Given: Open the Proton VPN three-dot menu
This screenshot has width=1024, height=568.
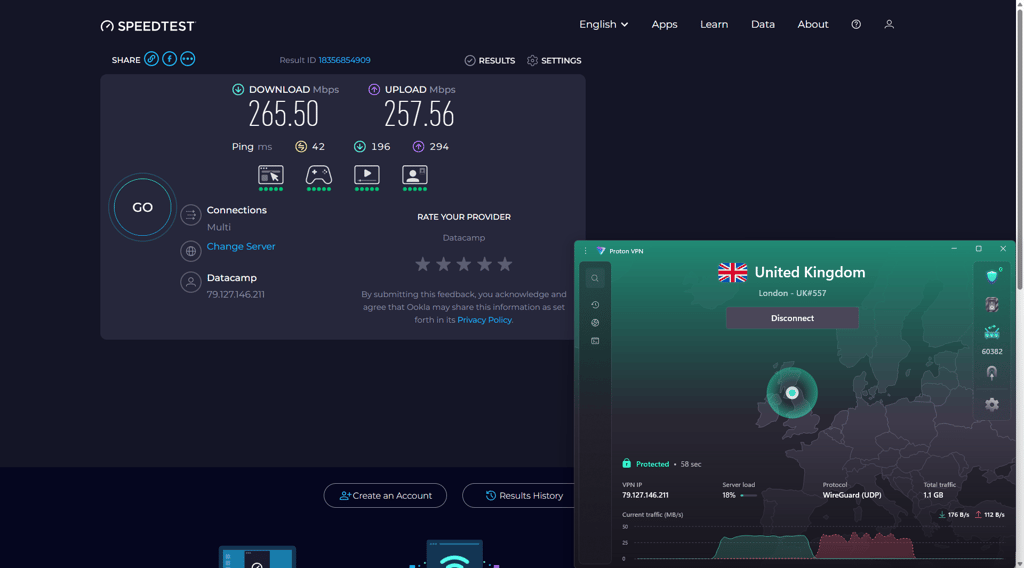Looking at the screenshot, I should pos(585,251).
